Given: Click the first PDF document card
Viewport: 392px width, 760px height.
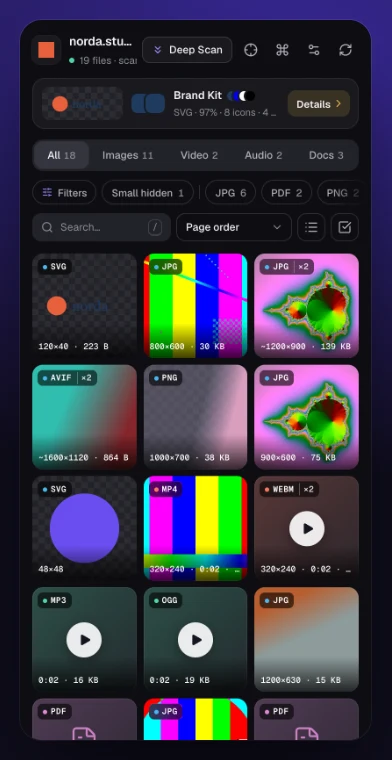Looking at the screenshot, I should (84, 719).
